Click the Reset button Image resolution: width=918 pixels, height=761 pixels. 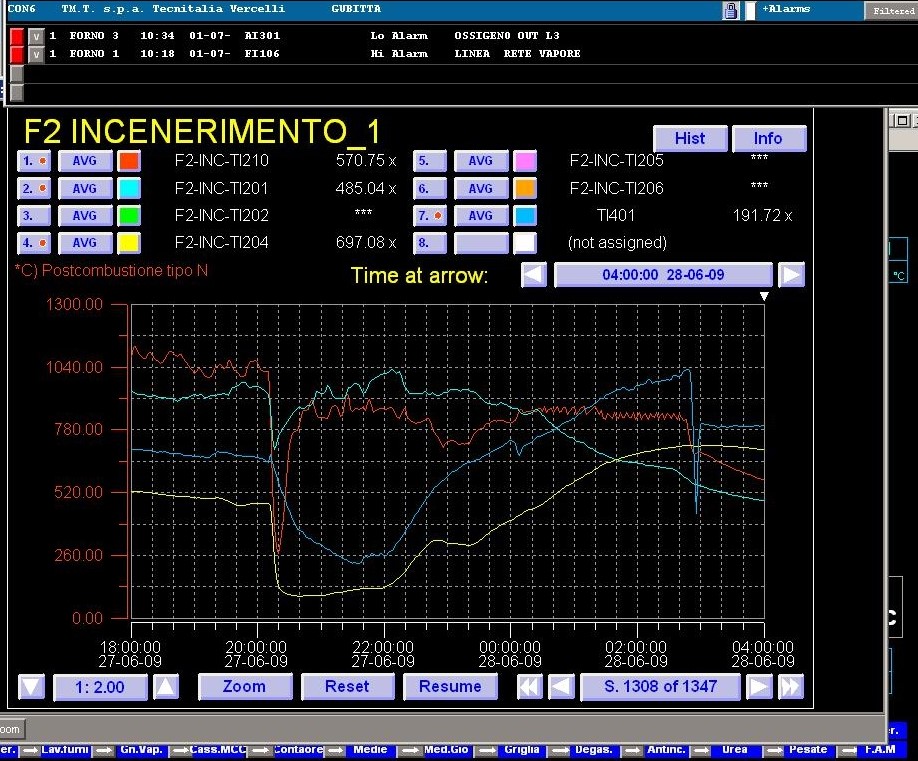click(347, 687)
